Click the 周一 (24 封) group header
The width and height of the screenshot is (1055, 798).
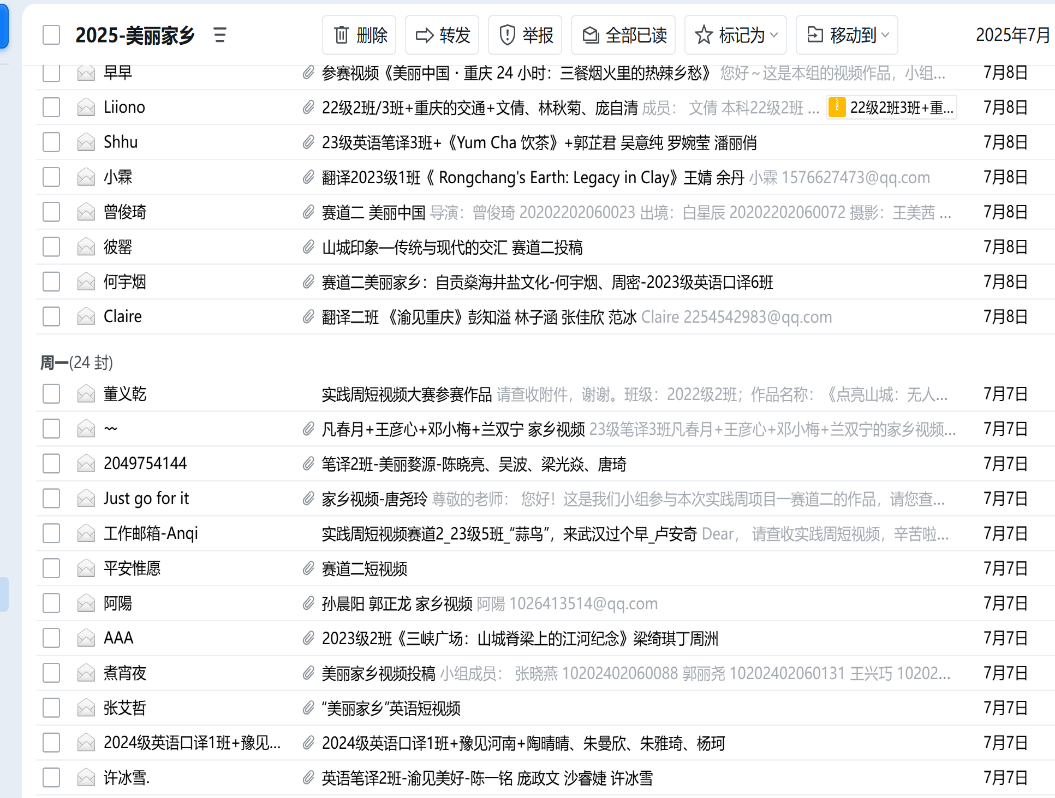click(76, 362)
